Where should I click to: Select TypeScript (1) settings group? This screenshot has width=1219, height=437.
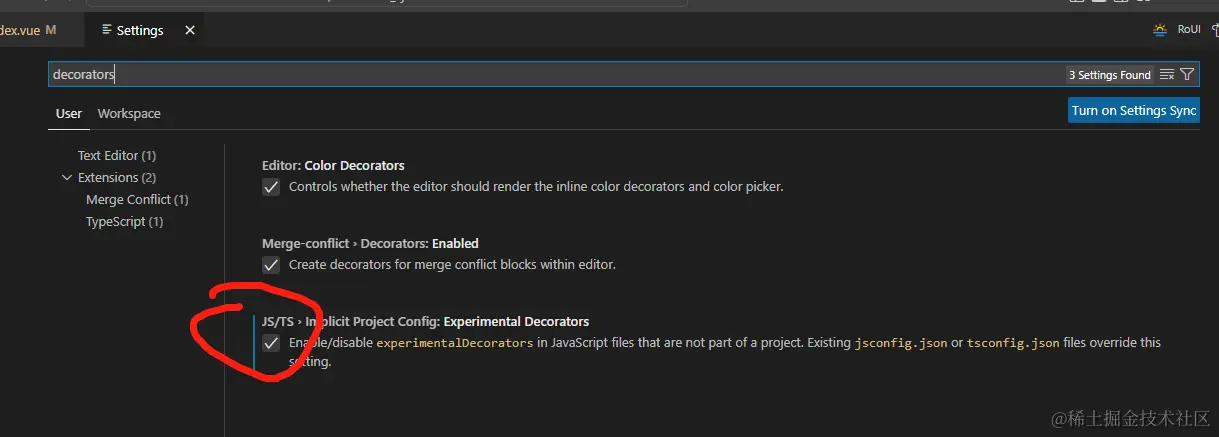(124, 222)
